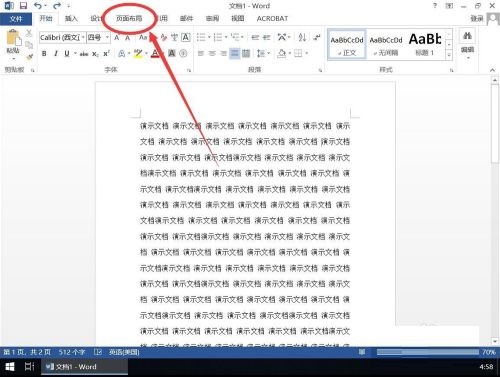Click the Undo arrow icon

pos(37,6)
